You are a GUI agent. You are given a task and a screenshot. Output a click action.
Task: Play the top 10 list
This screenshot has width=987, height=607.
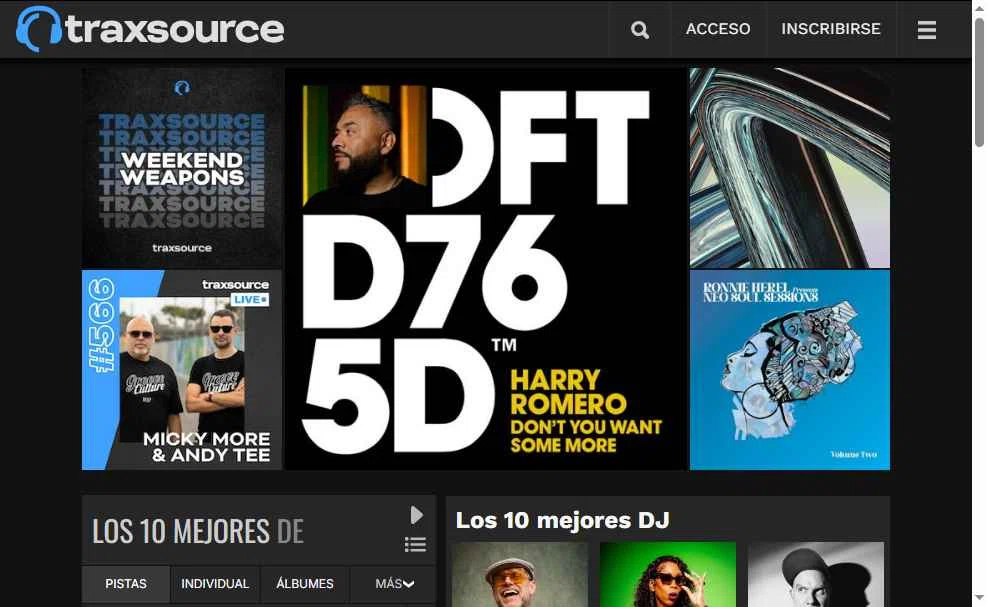tap(416, 515)
